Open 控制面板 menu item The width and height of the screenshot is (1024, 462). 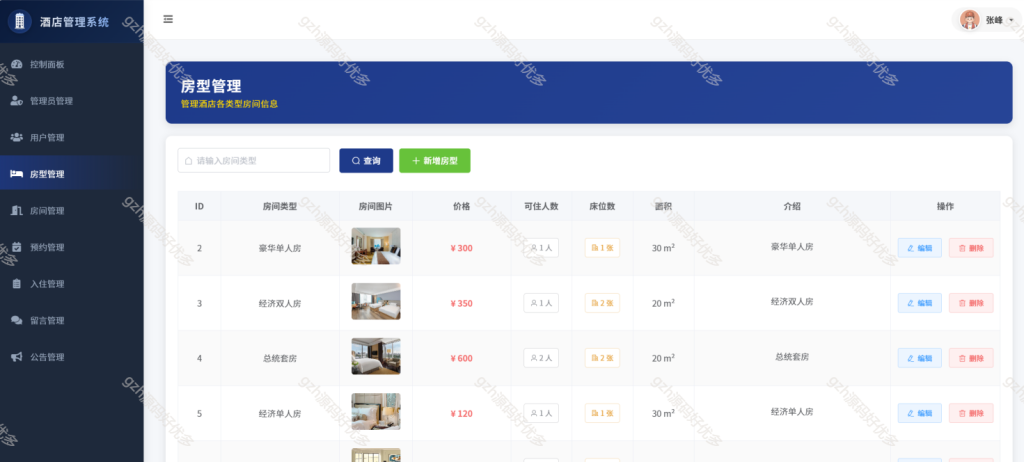click(x=72, y=64)
